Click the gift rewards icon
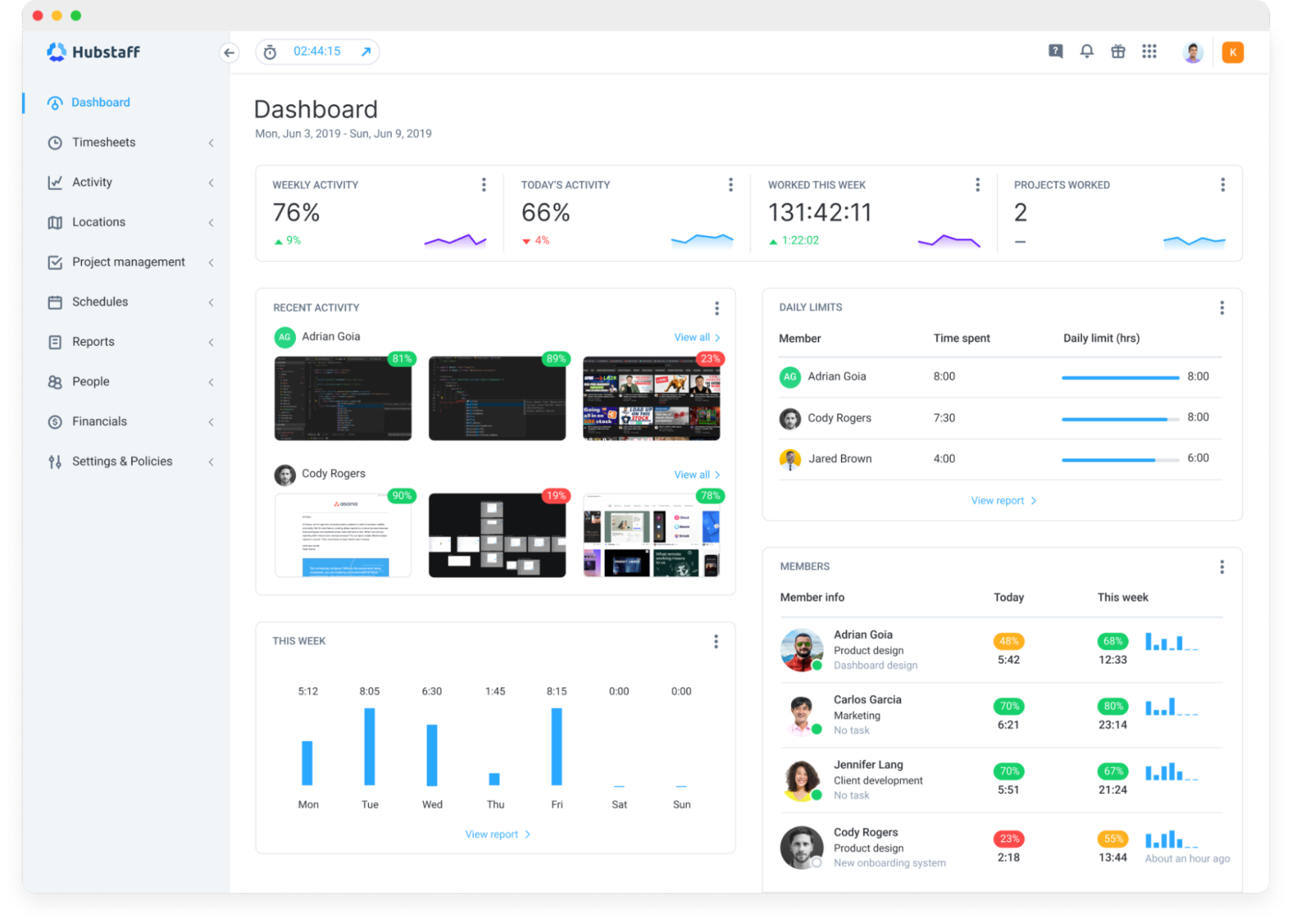This screenshot has height=924, width=1292. click(1118, 51)
